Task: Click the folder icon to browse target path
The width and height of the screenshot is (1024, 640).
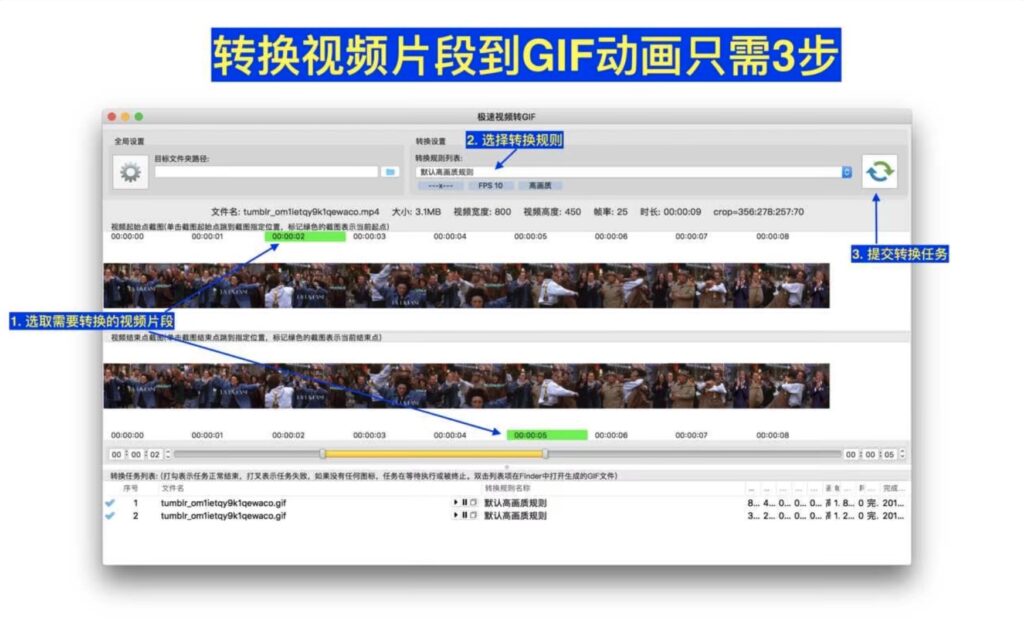Action: (x=390, y=172)
